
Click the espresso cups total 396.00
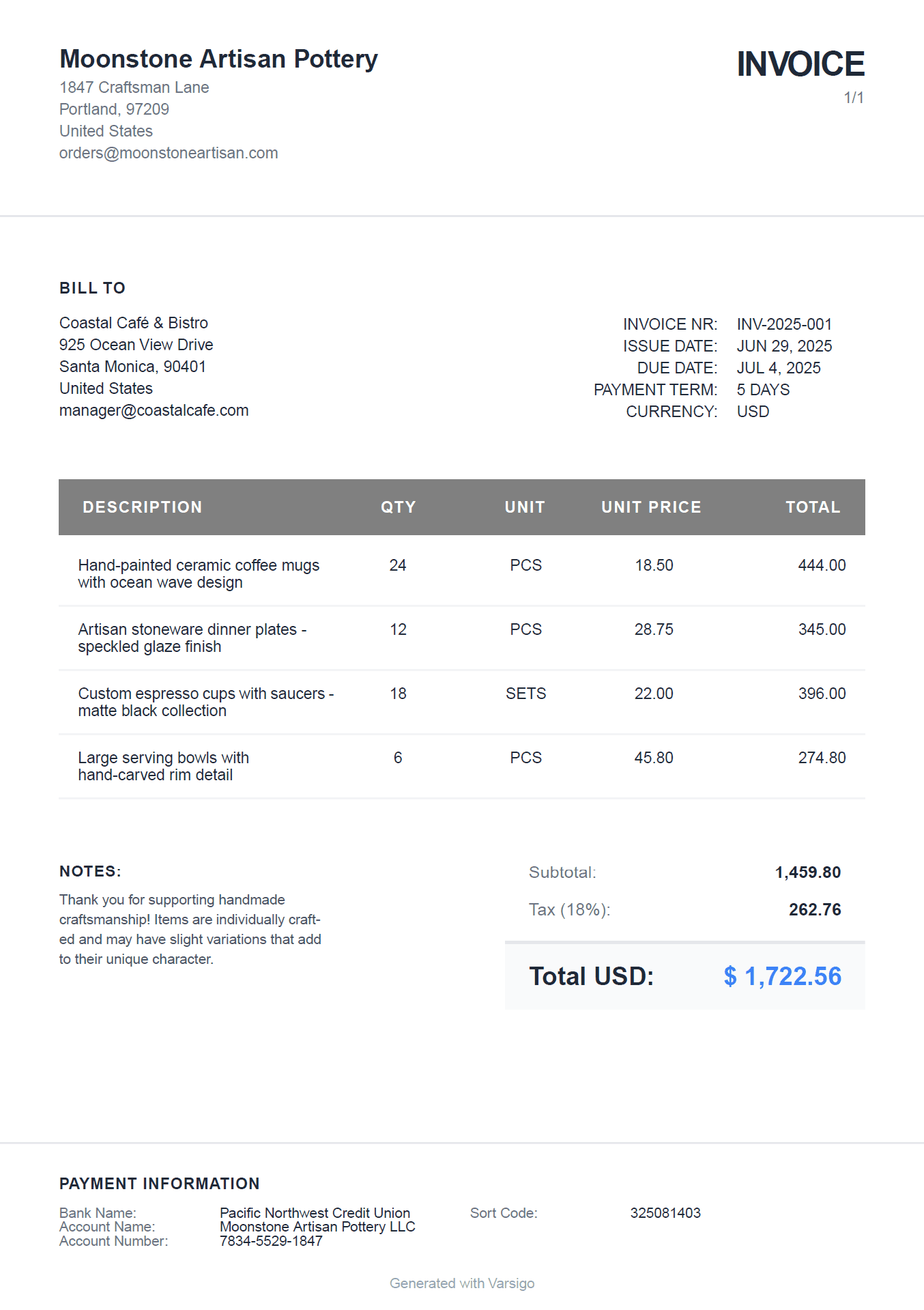pyautogui.click(x=822, y=694)
